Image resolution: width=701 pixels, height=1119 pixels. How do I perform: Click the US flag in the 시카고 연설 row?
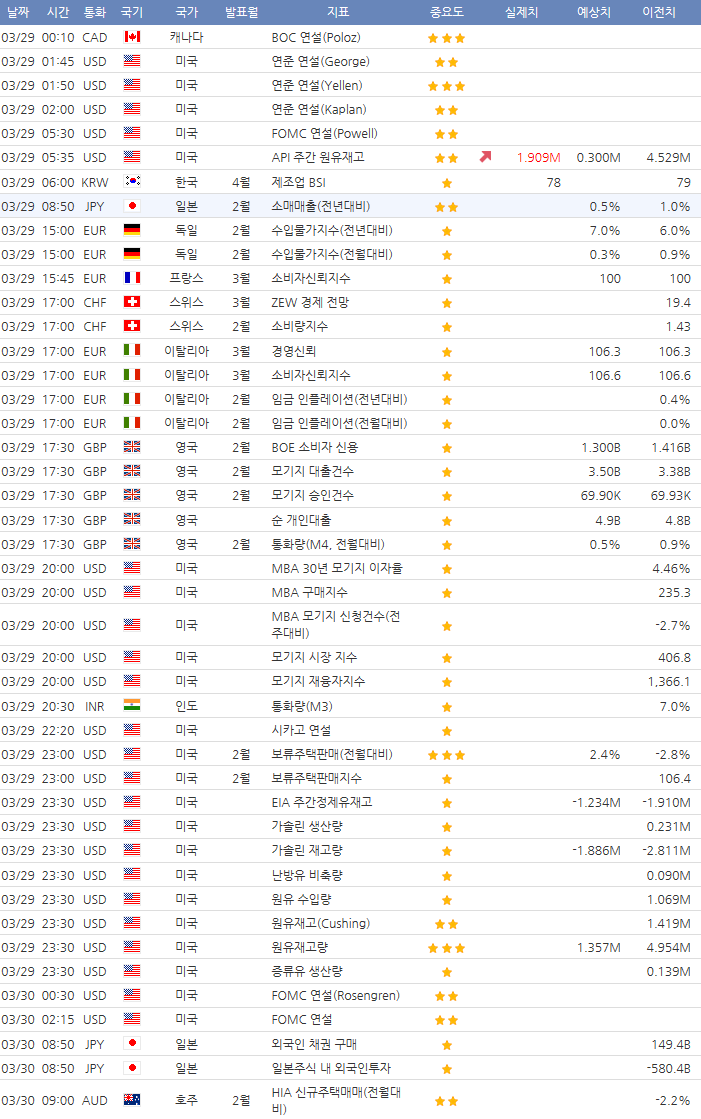[132, 729]
